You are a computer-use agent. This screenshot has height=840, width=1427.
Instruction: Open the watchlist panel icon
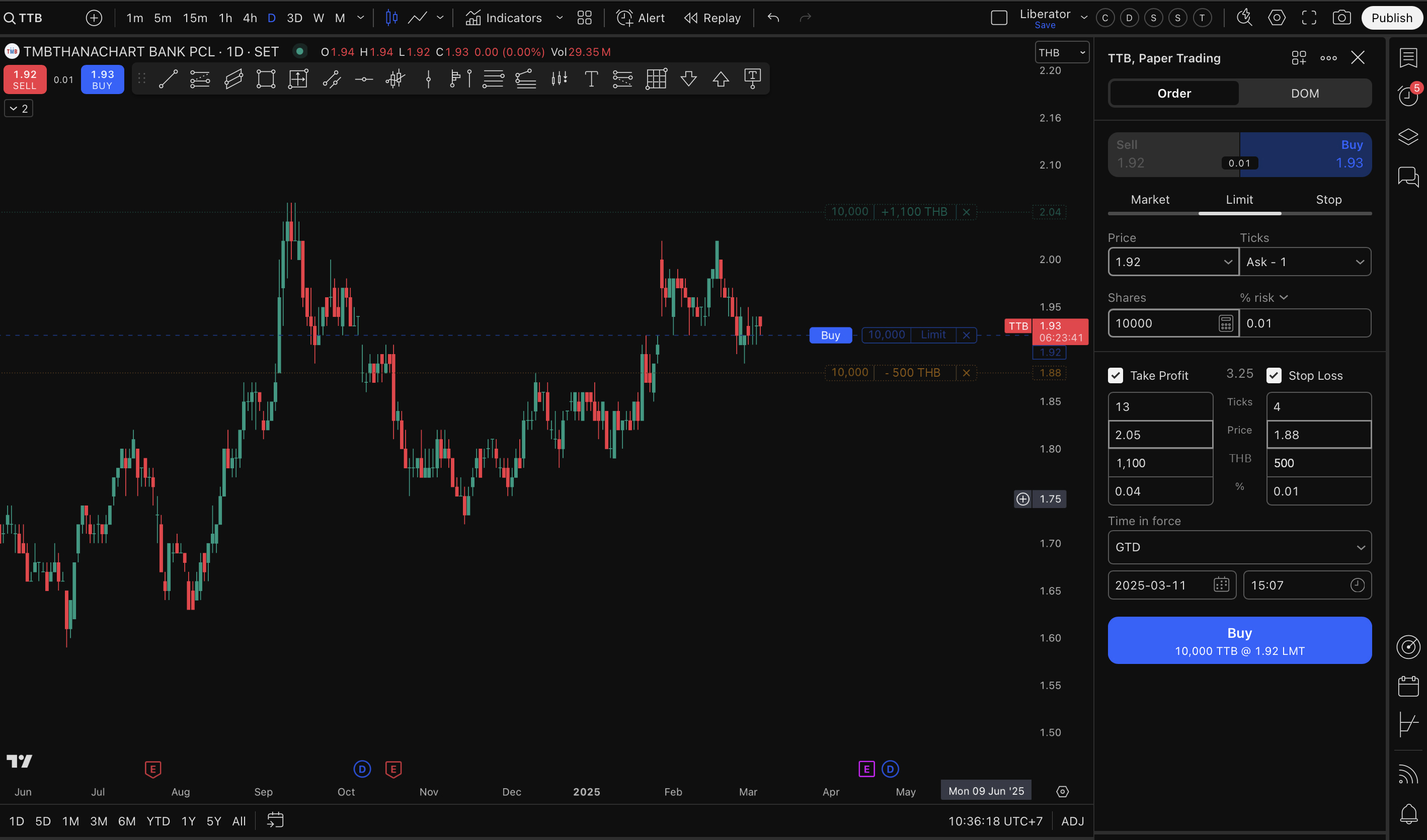[x=1408, y=57]
